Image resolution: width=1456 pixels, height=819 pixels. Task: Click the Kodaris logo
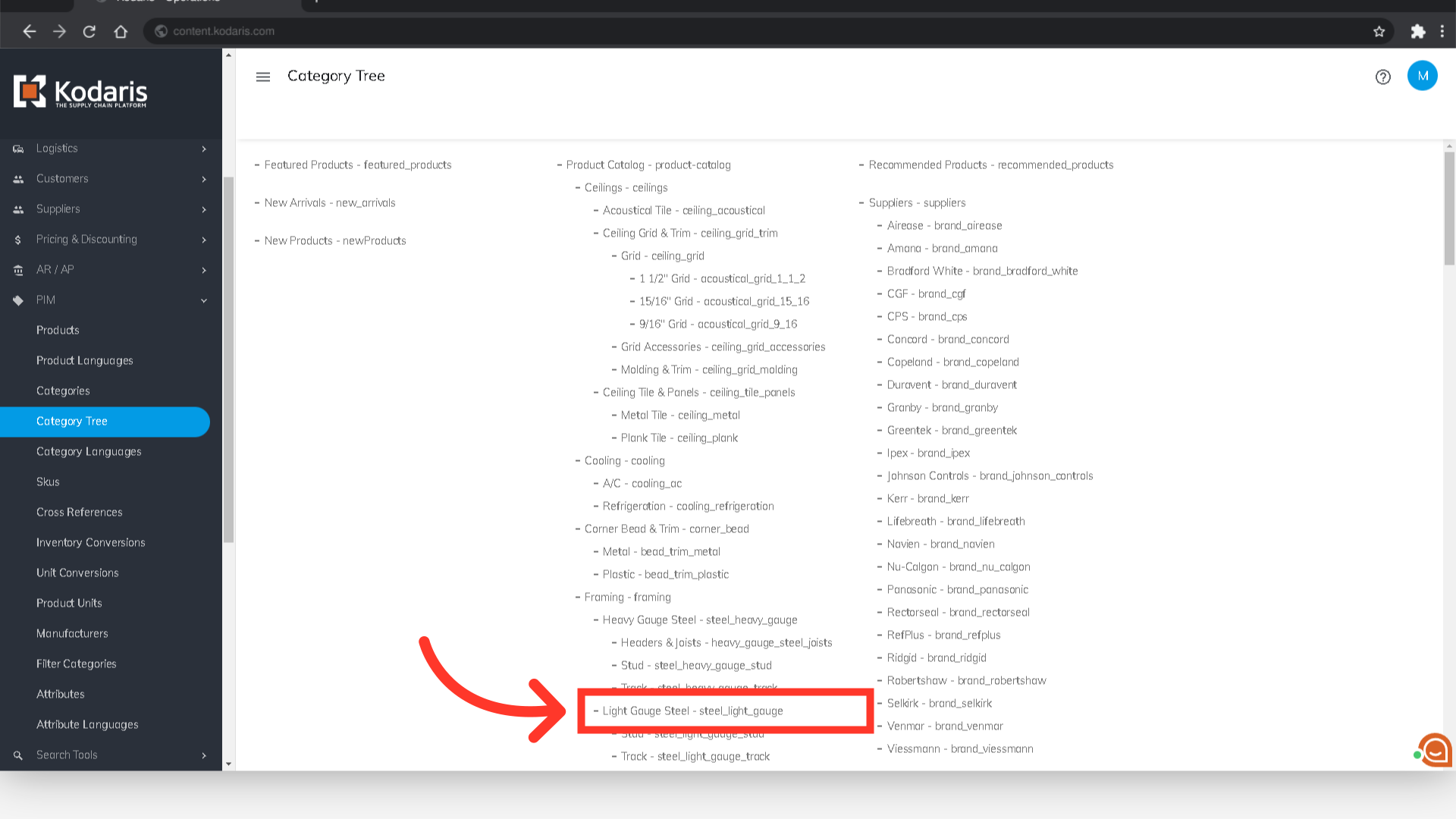(80, 92)
